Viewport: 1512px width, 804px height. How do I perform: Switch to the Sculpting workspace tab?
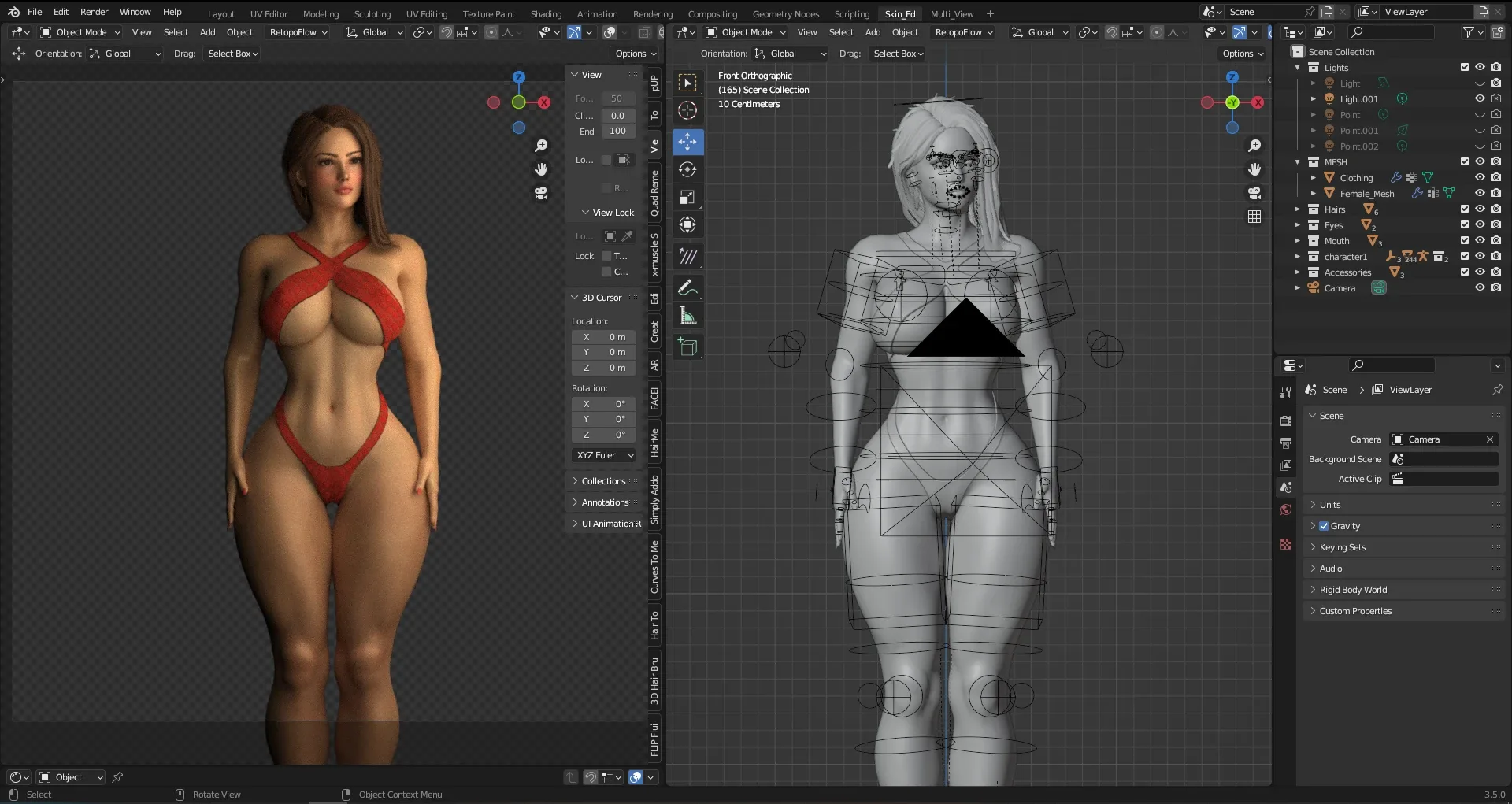(x=372, y=13)
